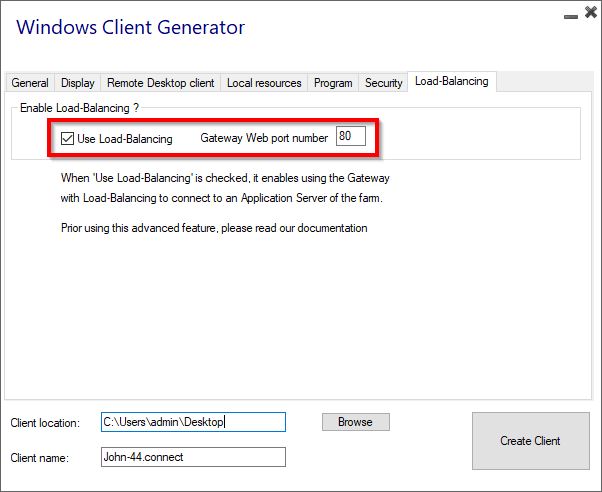Screen dimensions: 602x492
Task: Click the 'Client name:' label
Action: coord(38,458)
